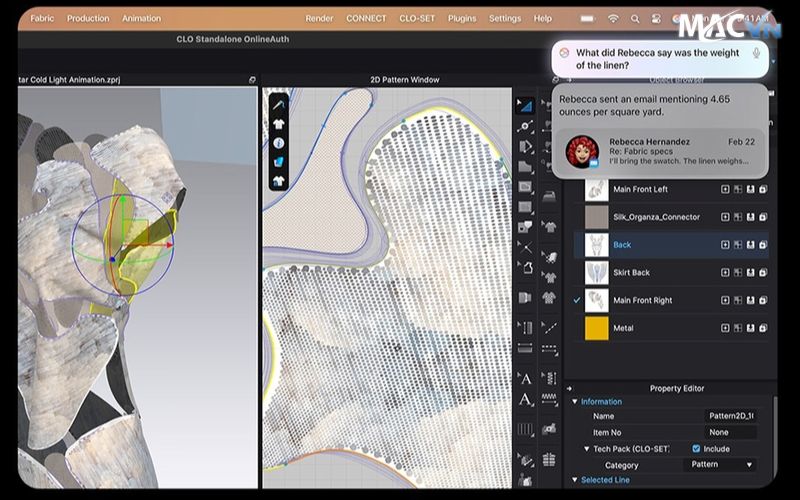Click the top t-shirt icon in floating toolbar

pyautogui.click(x=278, y=124)
